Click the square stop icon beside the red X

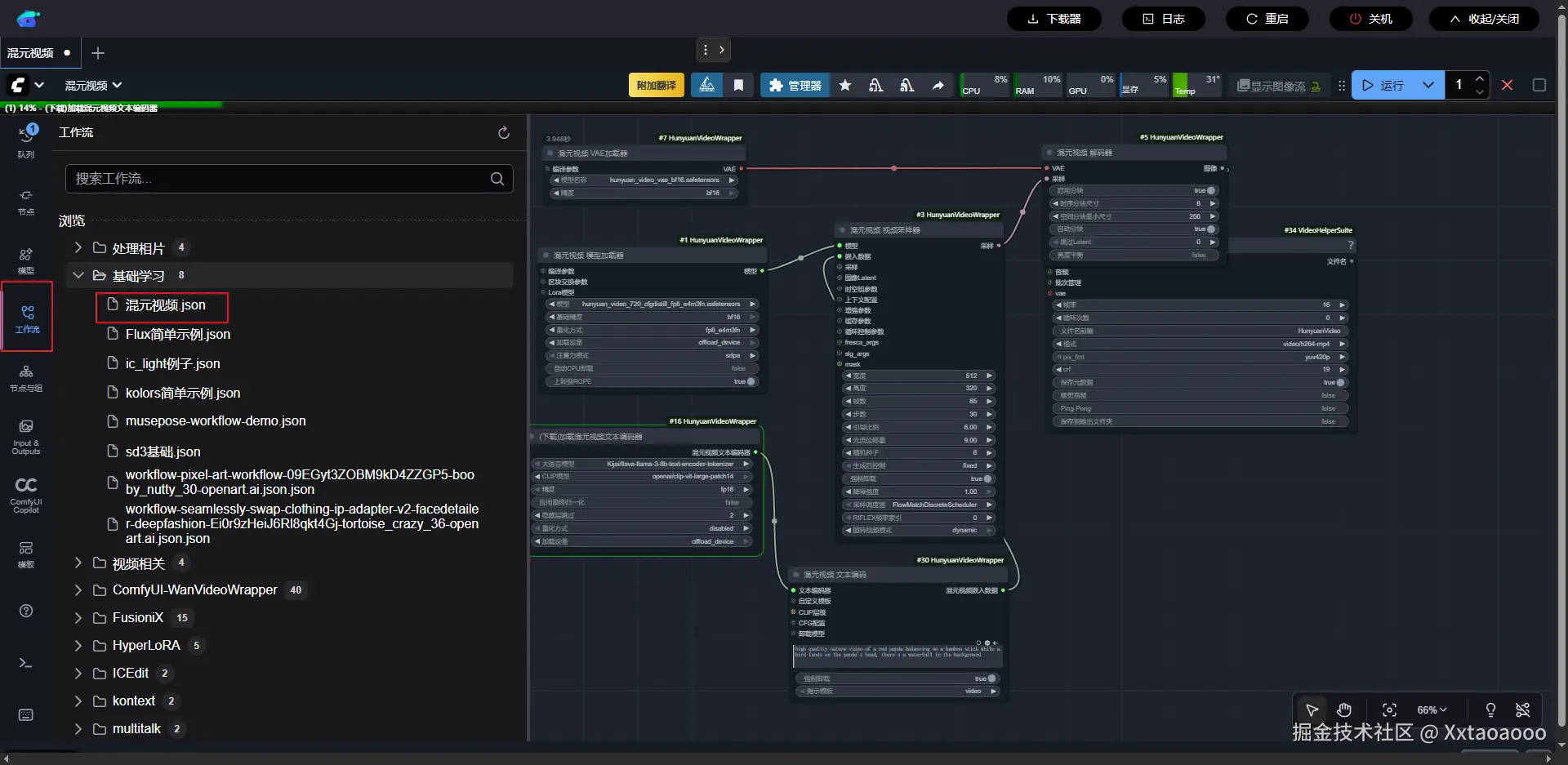tap(1539, 85)
